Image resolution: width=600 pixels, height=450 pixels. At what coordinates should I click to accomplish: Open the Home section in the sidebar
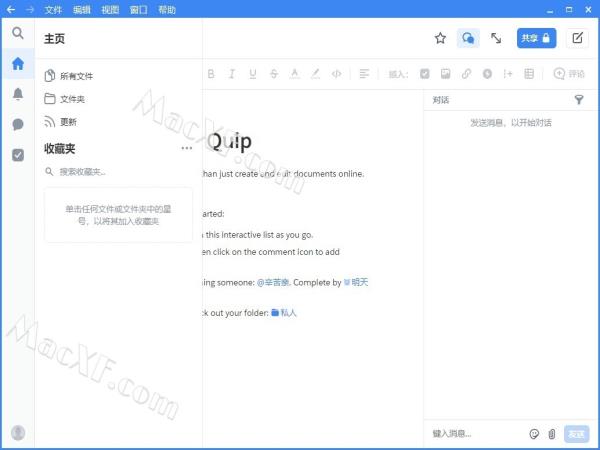(x=18, y=64)
